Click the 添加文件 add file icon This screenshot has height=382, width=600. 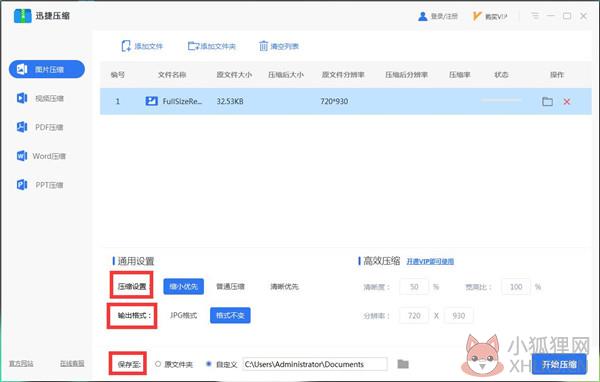tap(126, 46)
